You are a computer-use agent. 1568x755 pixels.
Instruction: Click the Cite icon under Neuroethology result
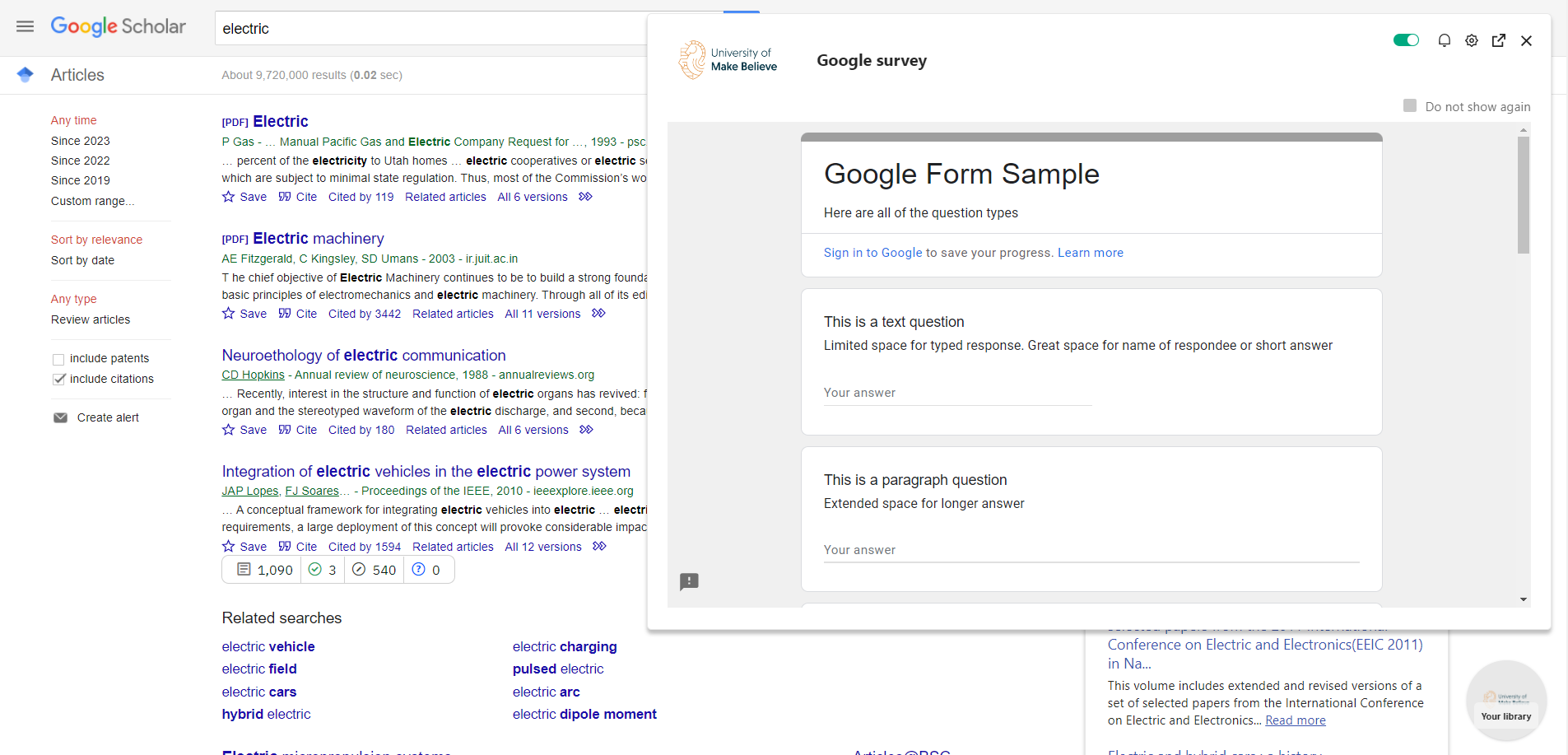[x=285, y=430]
